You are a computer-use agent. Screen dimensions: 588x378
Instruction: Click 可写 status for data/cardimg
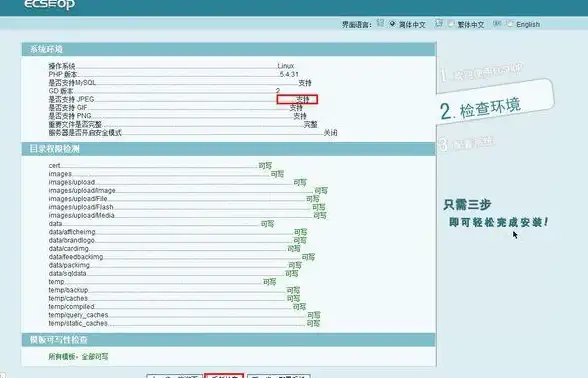click(x=294, y=249)
